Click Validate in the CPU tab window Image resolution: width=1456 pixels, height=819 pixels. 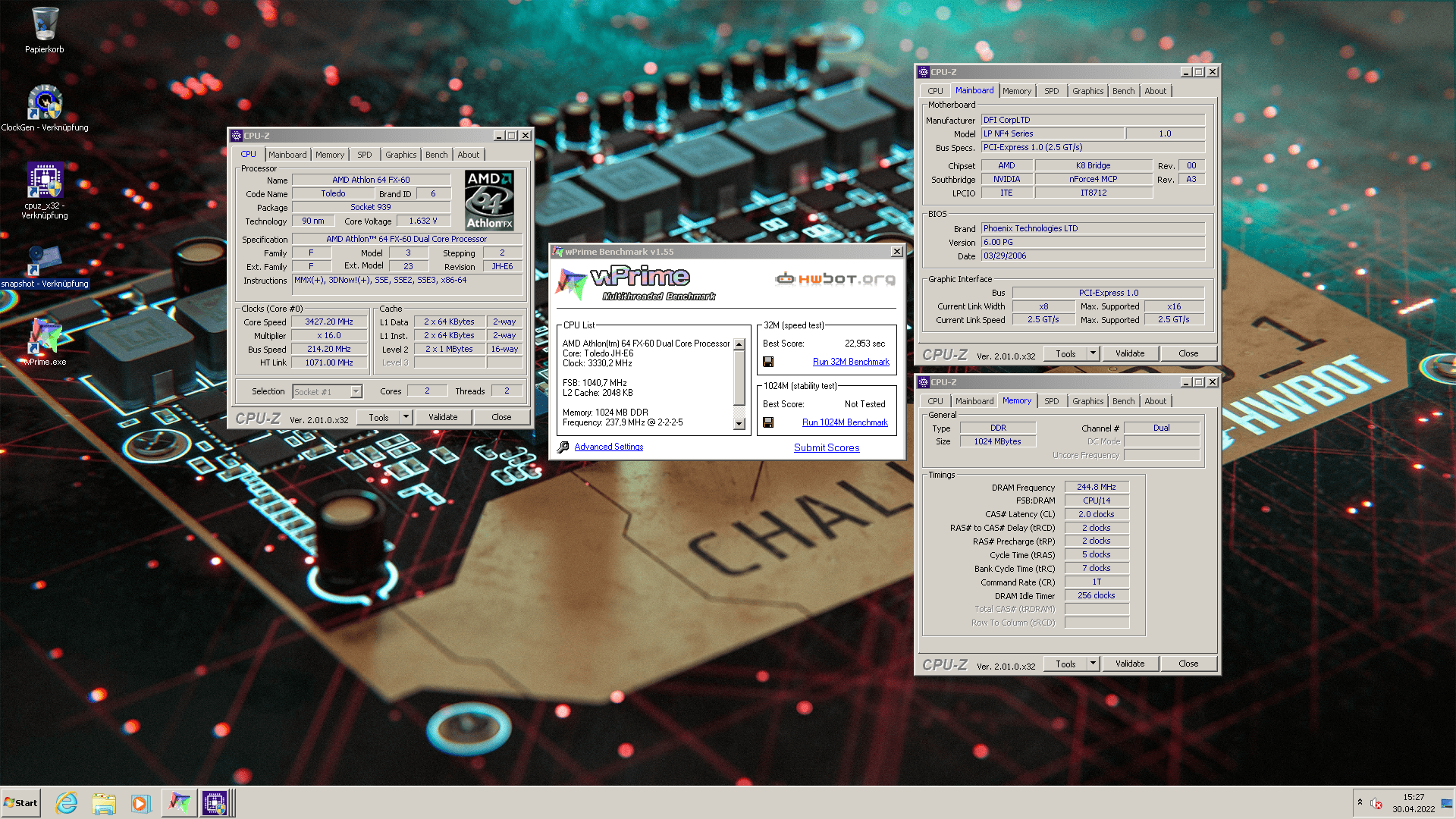[443, 417]
